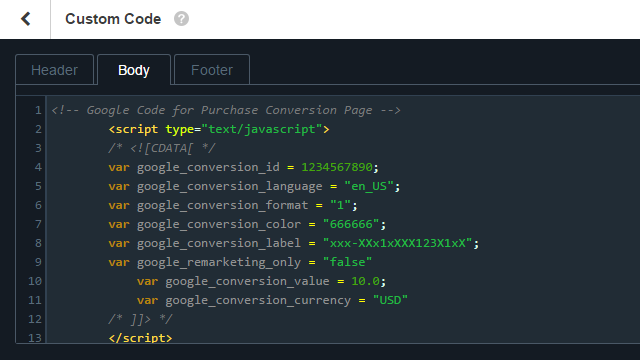Open the Footer tab
The image size is (640, 360).
tap(212, 70)
